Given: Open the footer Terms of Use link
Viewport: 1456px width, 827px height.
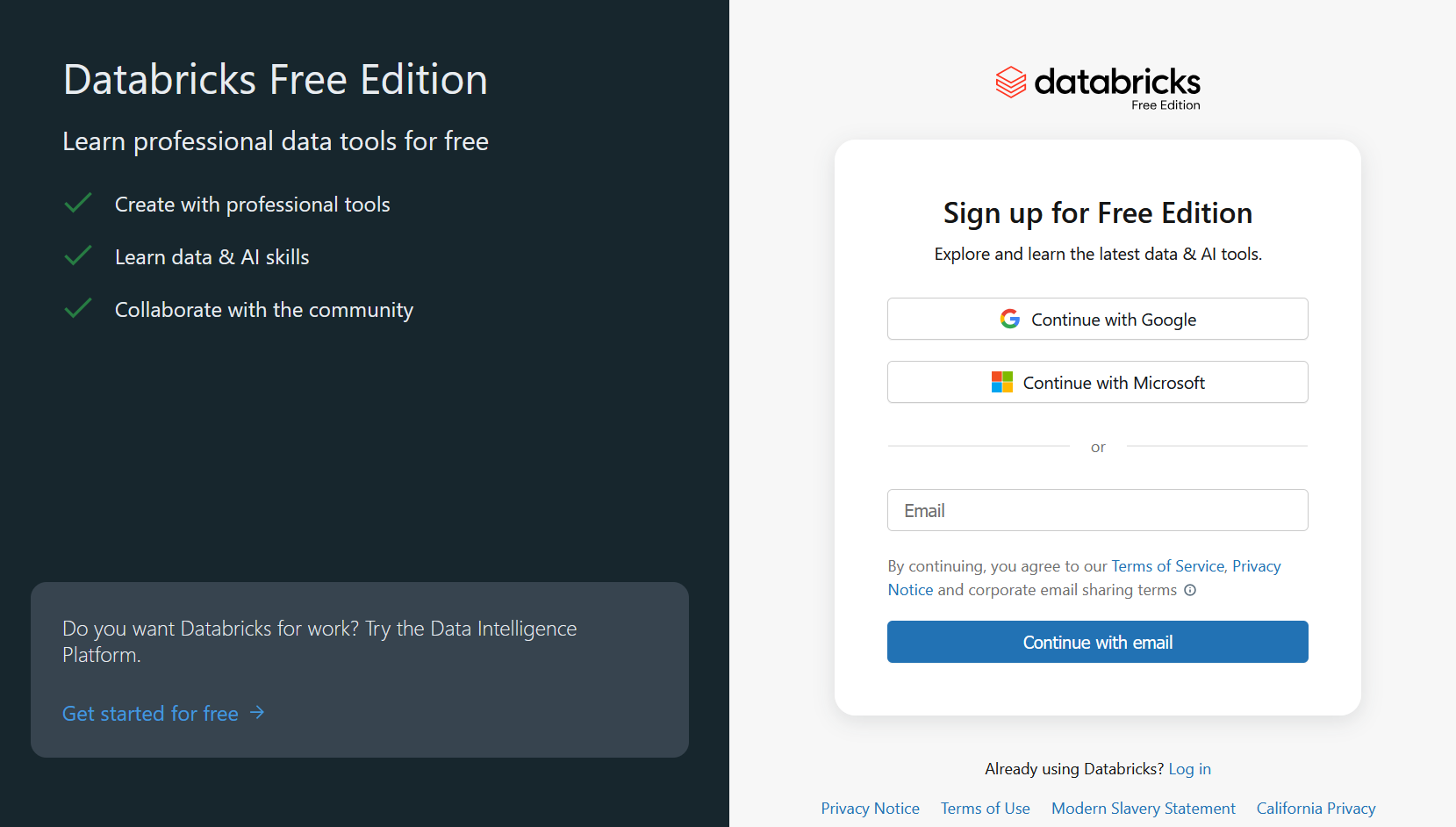Looking at the screenshot, I should [x=986, y=809].
